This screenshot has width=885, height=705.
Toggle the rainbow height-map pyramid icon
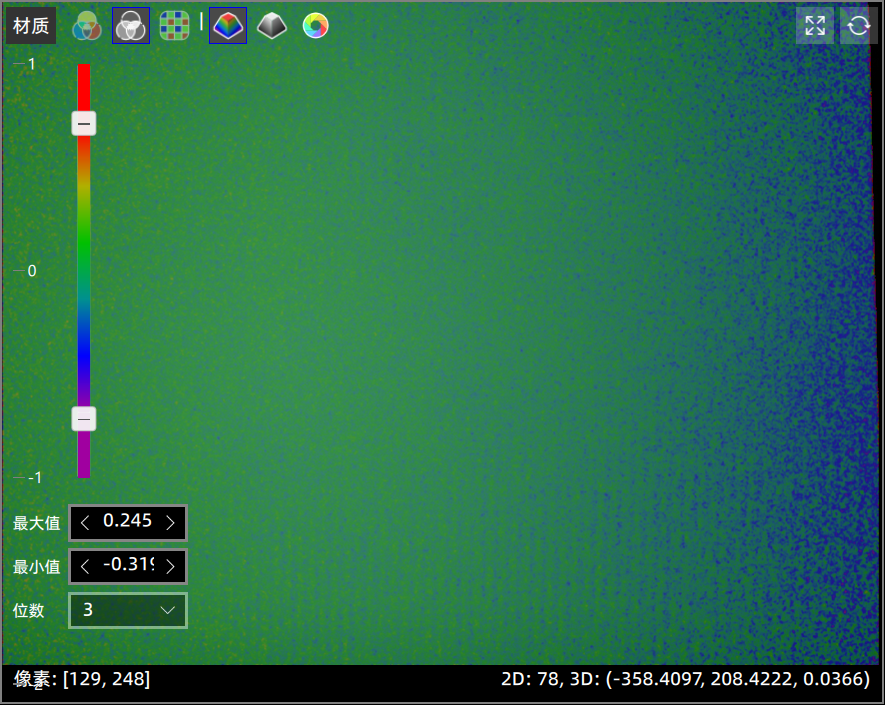pos(228,26)
